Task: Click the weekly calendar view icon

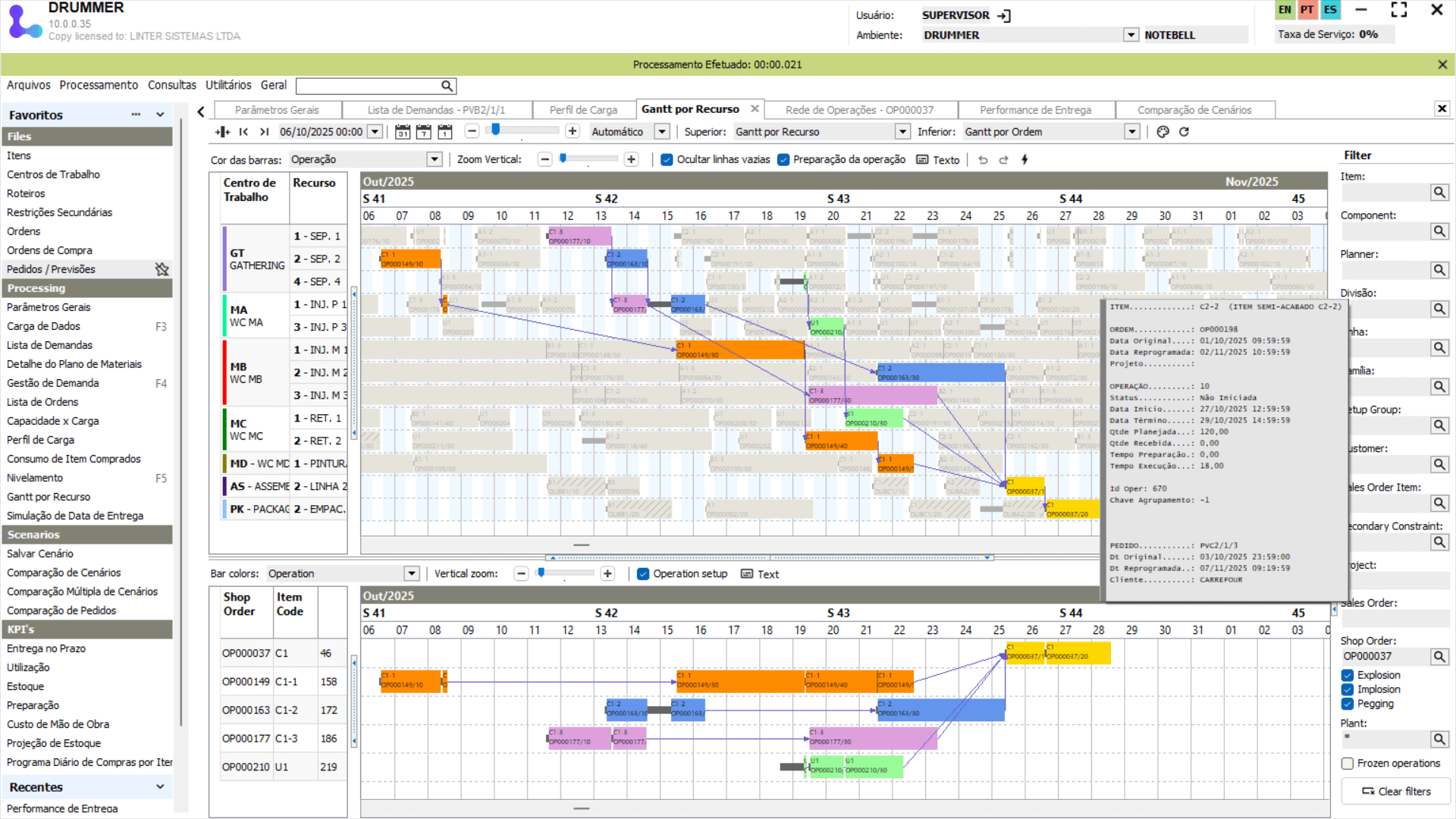Action: point(424,132)
